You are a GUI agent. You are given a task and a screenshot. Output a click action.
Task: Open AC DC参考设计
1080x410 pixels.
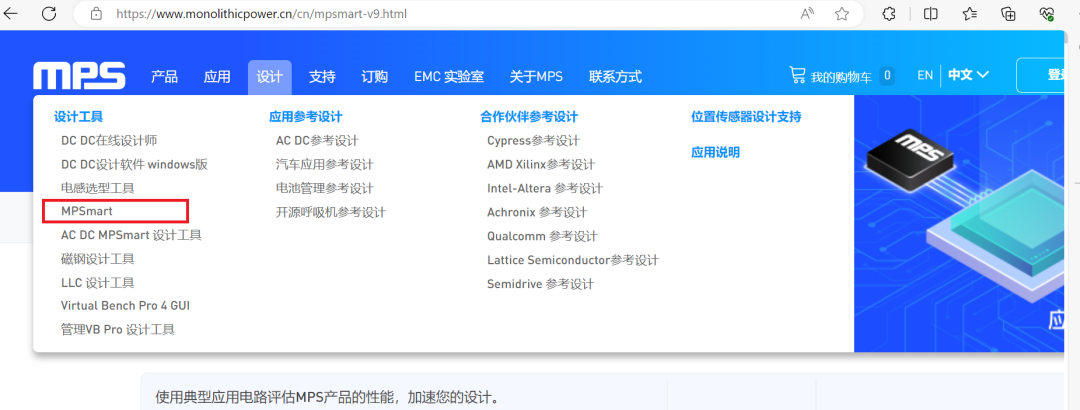point(317,141)
